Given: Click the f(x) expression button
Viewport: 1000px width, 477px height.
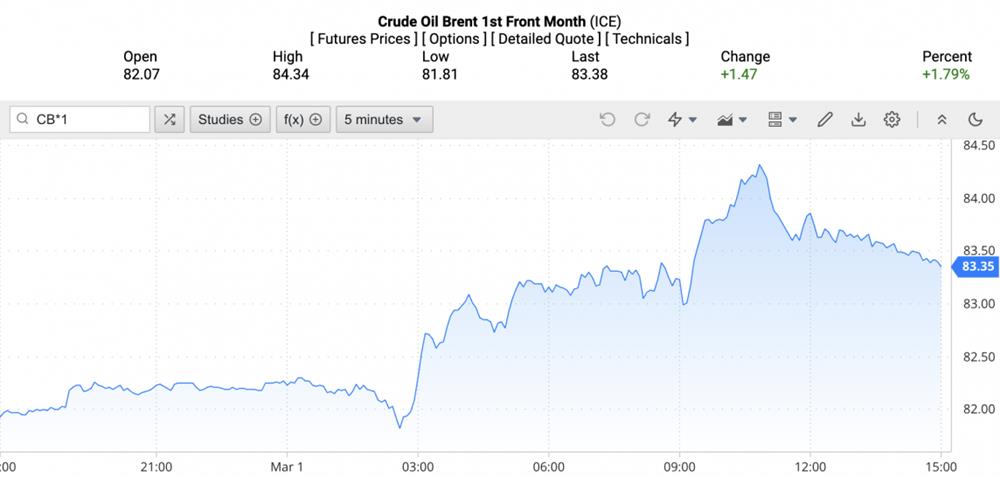Looking at the screenshot, I should click(303, 120).
